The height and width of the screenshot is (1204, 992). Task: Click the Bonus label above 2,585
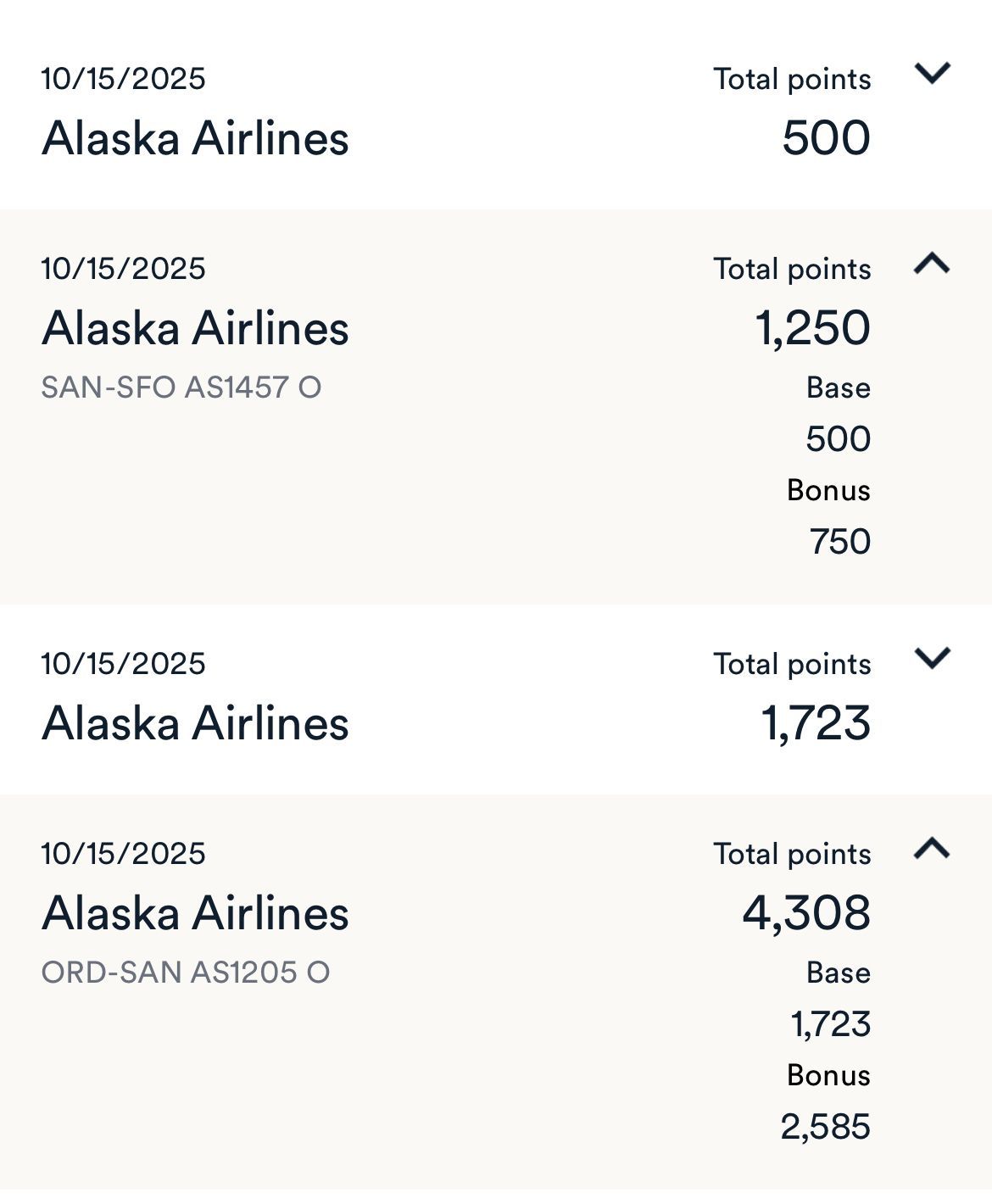click(828, 1075)
